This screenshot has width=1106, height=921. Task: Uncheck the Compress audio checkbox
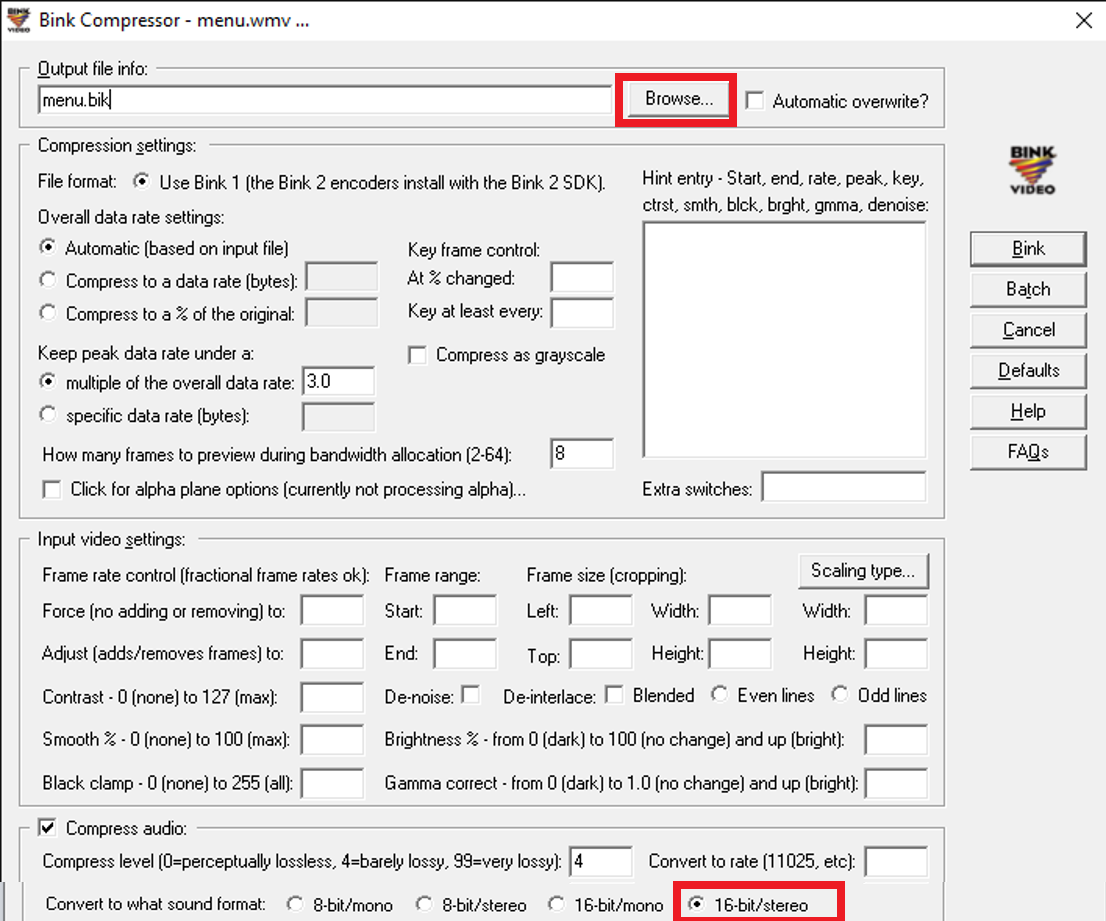(x=47, y=827)
